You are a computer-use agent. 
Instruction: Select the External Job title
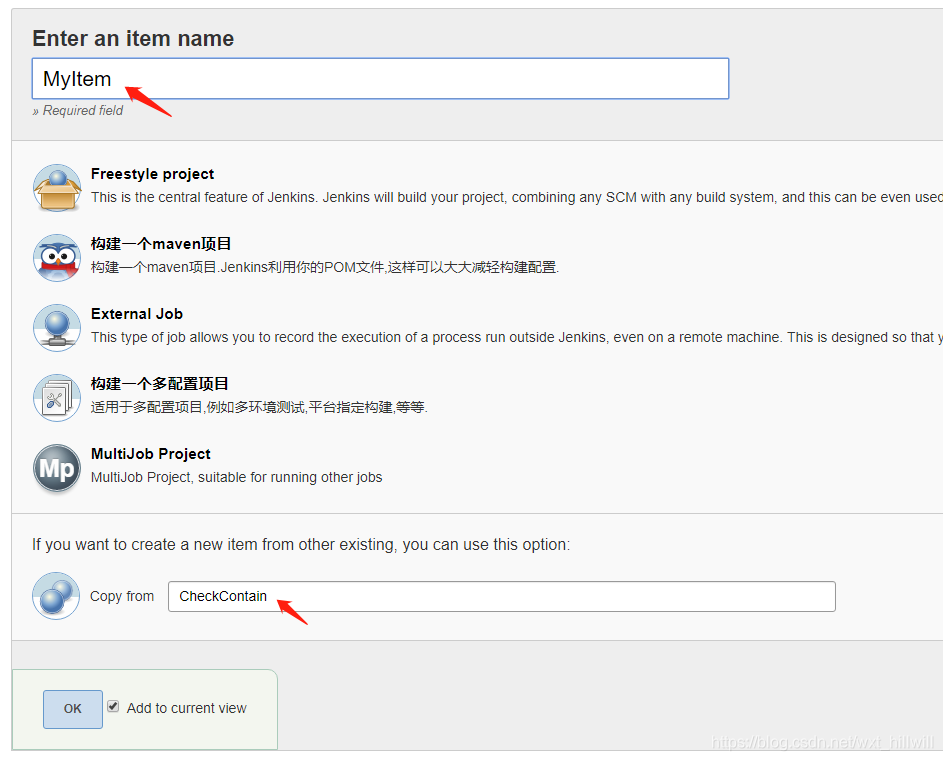[137, 314]
